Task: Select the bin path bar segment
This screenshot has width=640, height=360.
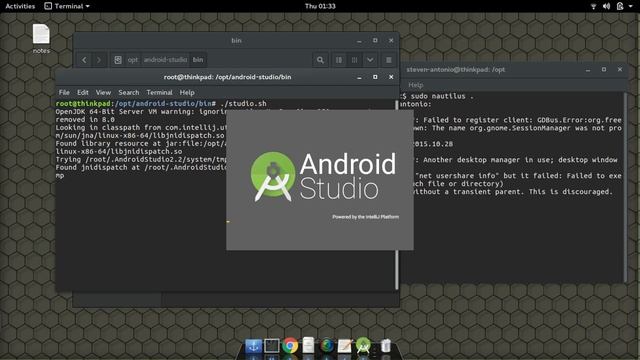Action: 198,60
